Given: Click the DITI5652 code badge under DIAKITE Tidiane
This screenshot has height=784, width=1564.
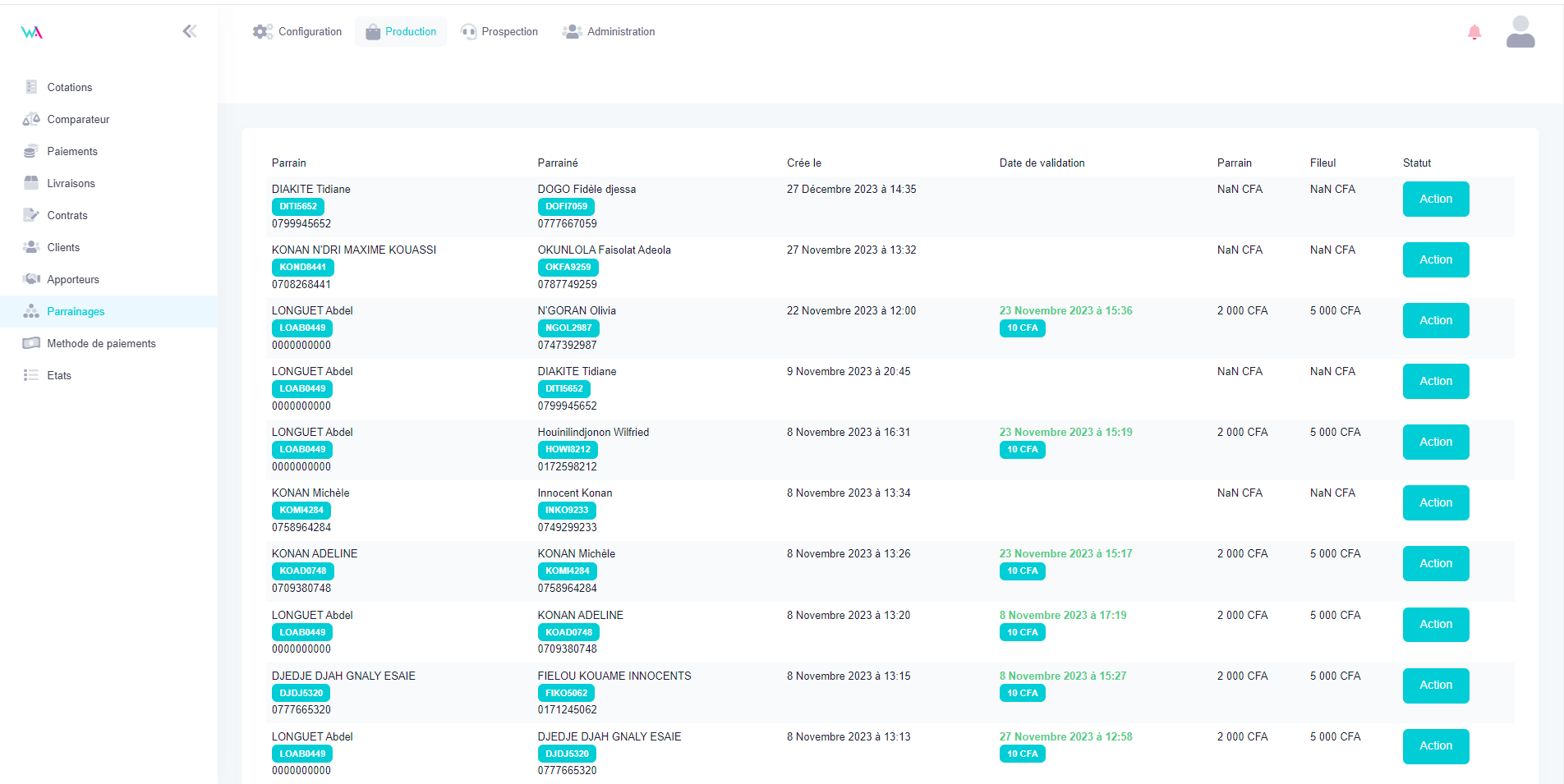Looking at the screenshot, I should click(x=297, y=207).
